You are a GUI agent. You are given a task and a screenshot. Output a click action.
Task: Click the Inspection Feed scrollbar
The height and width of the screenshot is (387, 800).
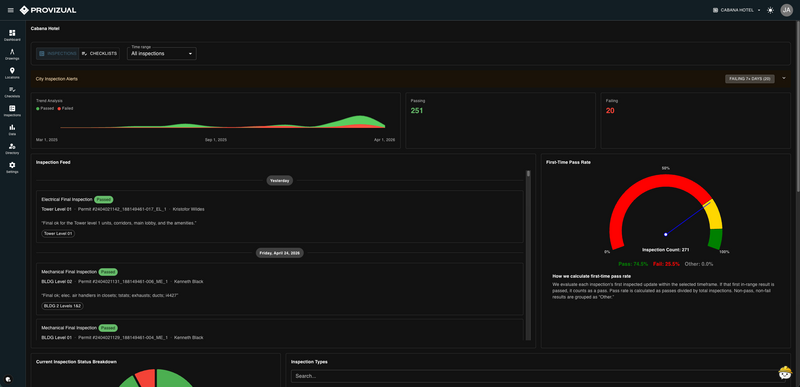(528, 255)
